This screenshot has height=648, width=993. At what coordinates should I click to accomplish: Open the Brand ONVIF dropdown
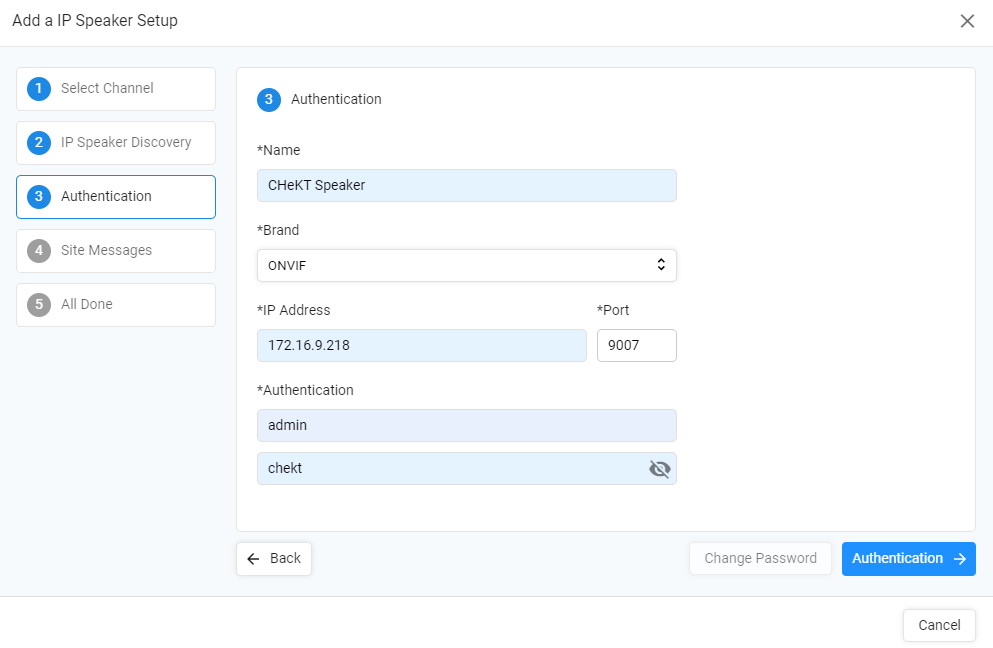pyautogui.click(x=467, y=265)
